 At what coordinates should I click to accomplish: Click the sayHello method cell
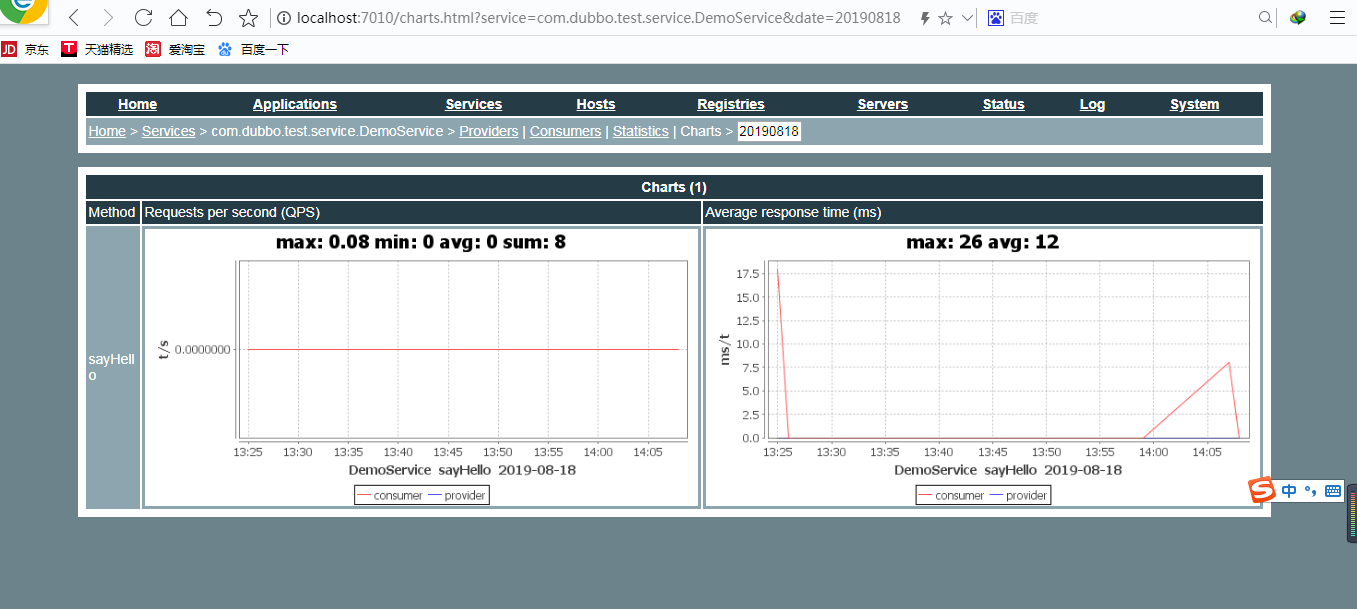coord(113,367)
